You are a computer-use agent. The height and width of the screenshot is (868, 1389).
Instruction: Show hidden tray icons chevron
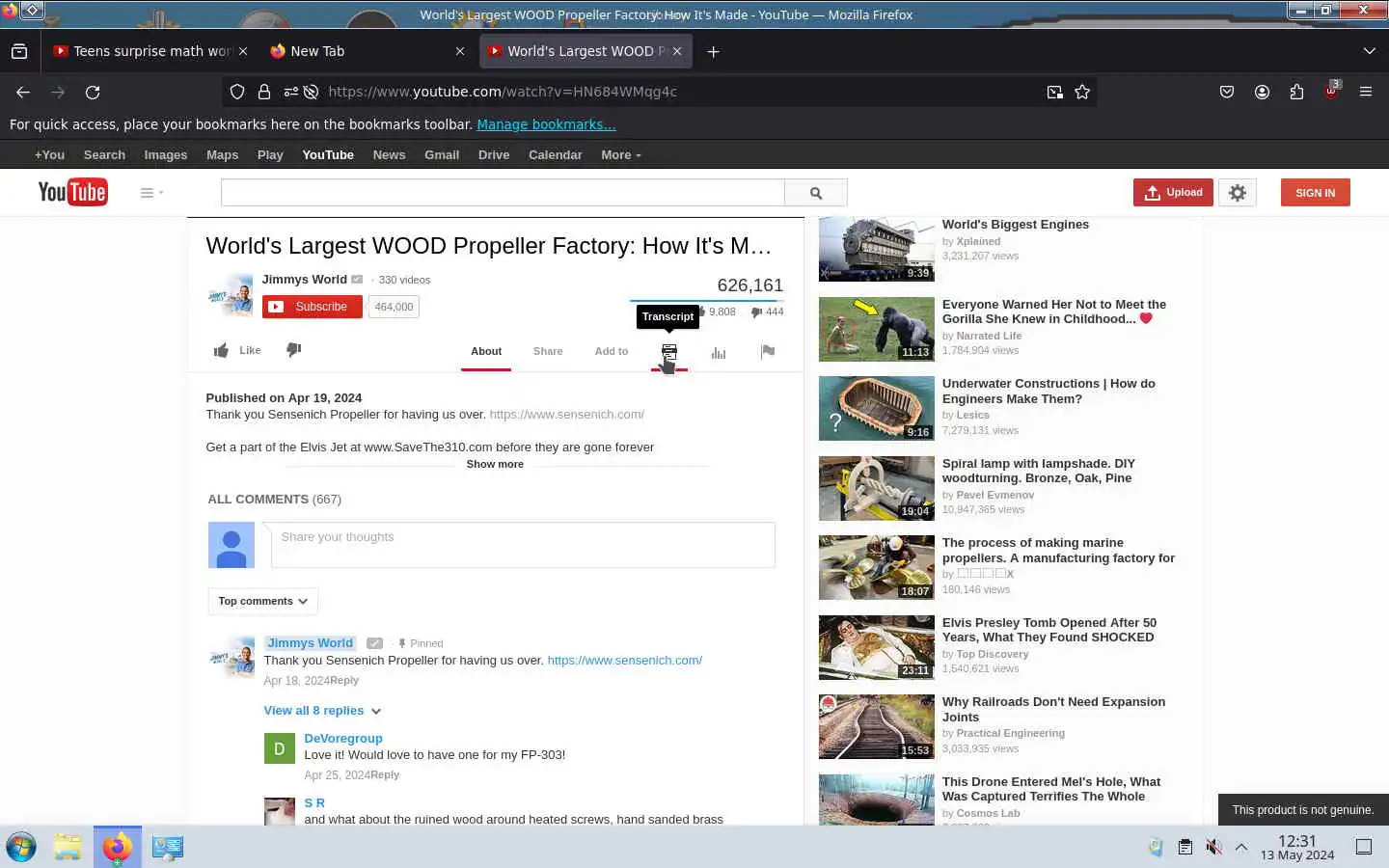pyautogui.click(x=1241, y=847)
